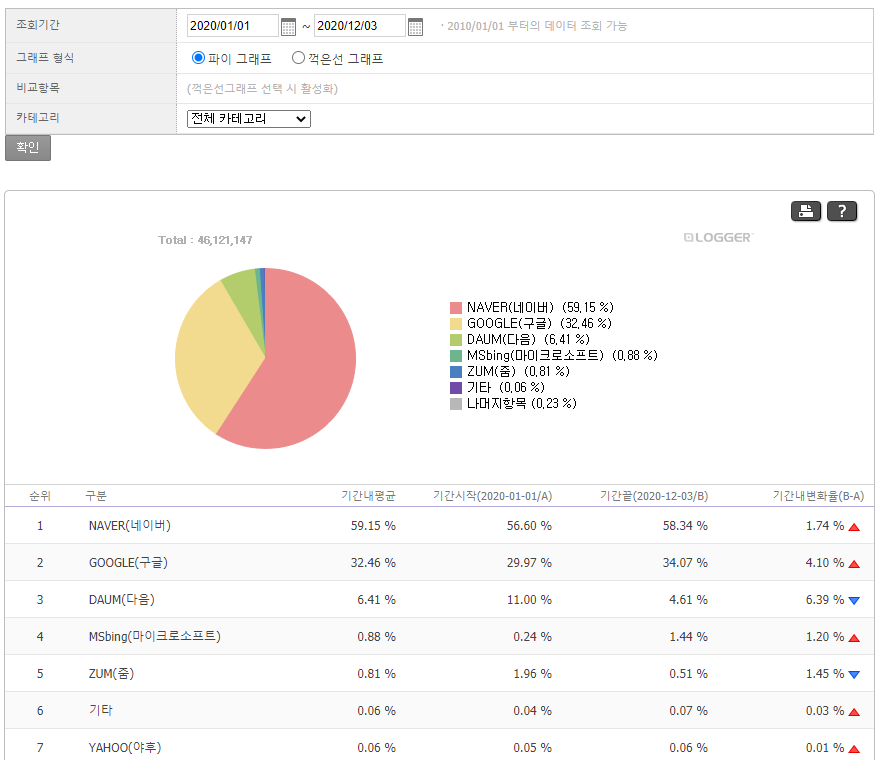This screenshot has height=760, width=879.
Task: Select the 꺾은선 그래프 radio button
Action: point(298,58)
